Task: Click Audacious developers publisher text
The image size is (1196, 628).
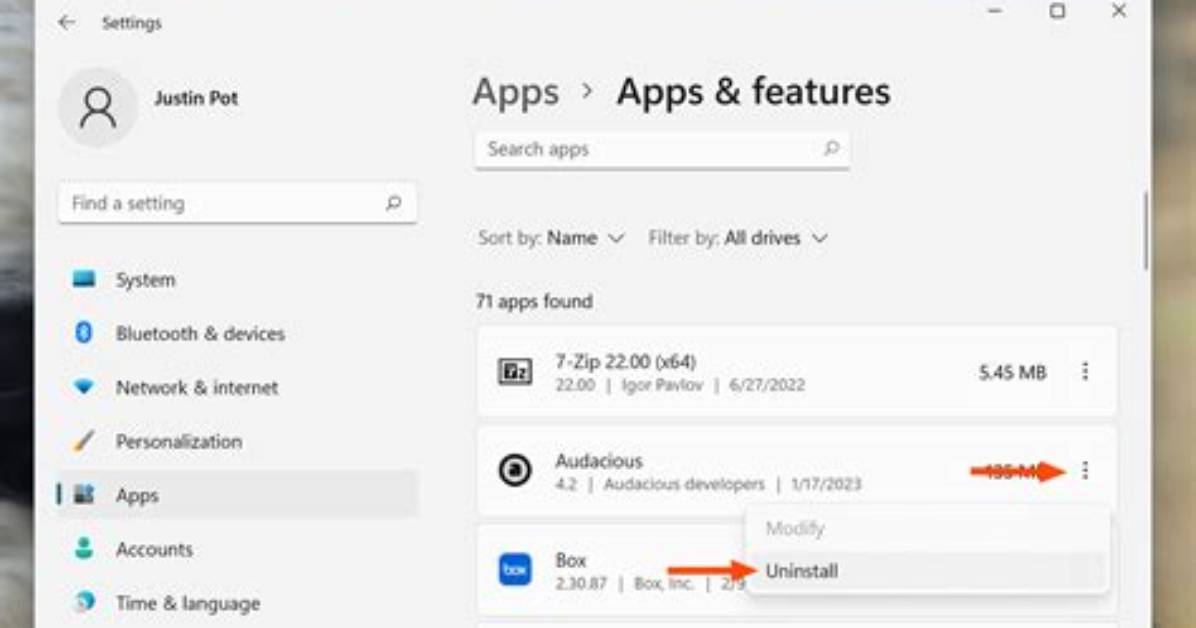Action: pyautogui.click(x=684, y=485)
